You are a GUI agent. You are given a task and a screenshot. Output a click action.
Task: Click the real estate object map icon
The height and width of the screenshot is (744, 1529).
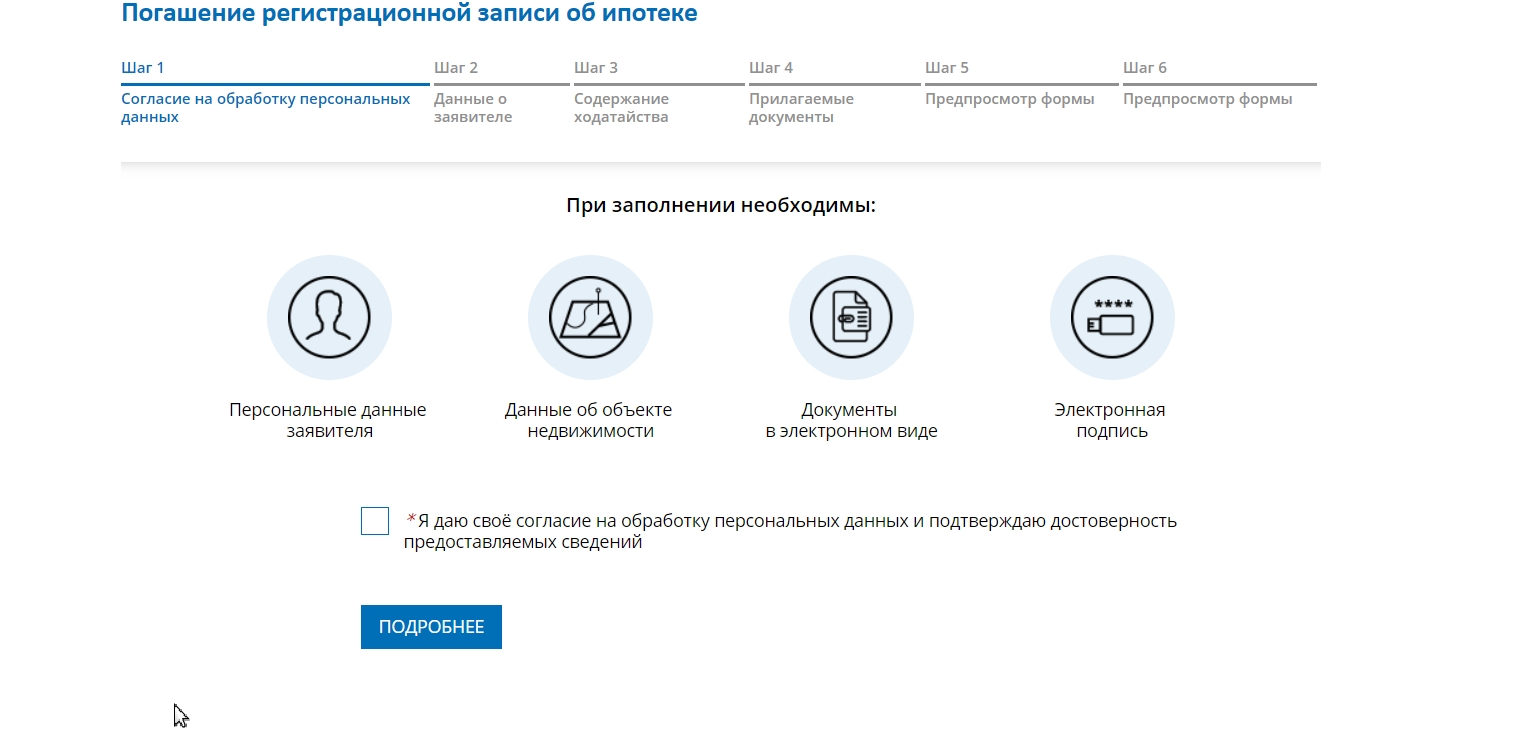click(590, 318)
